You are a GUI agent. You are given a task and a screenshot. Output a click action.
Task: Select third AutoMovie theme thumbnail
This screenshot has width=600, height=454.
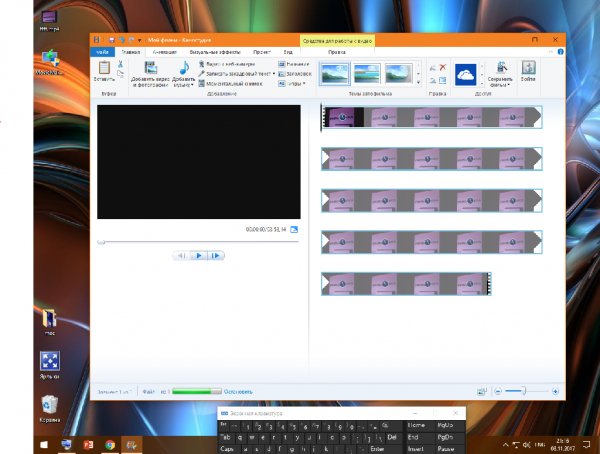[398, 74]
